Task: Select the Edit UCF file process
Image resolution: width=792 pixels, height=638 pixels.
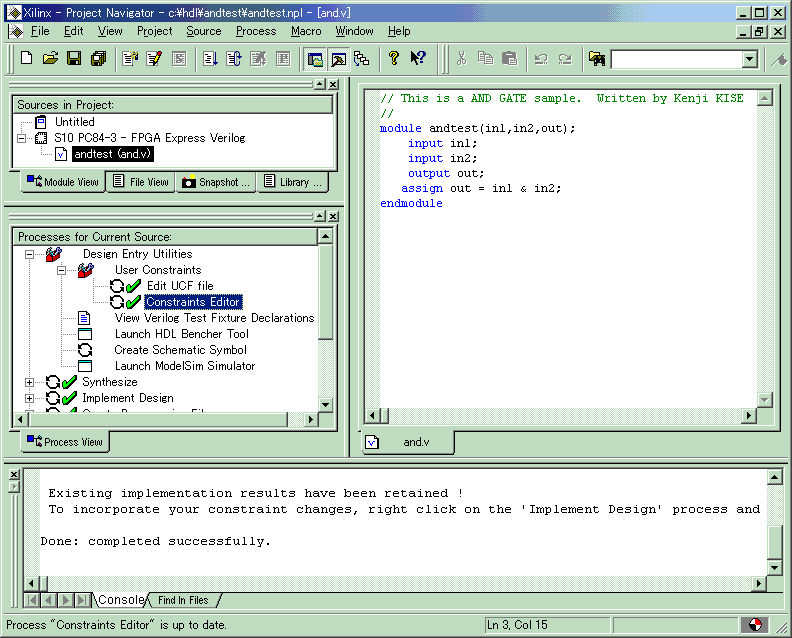Action: 180,286
